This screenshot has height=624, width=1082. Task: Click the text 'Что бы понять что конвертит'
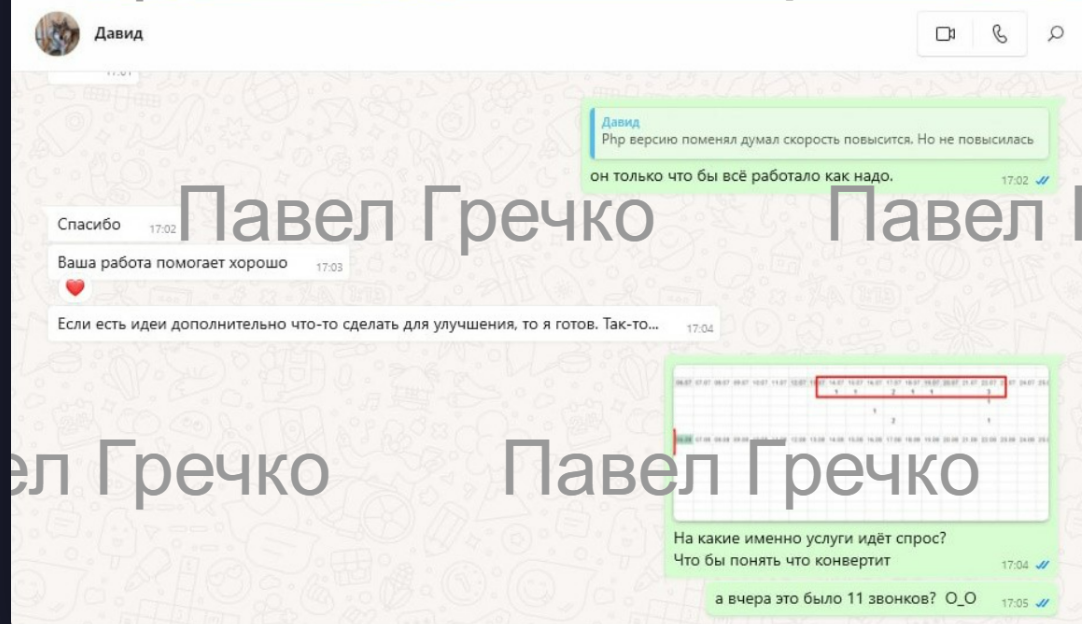782,560
